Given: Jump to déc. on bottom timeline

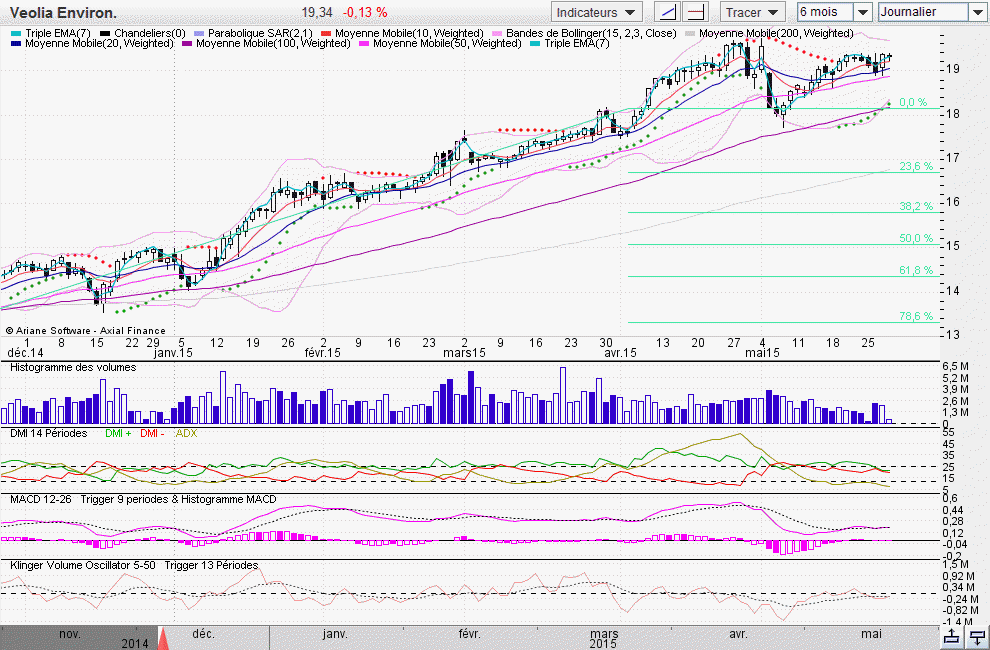Looking at the screenshot, I should tap(203, 634).
